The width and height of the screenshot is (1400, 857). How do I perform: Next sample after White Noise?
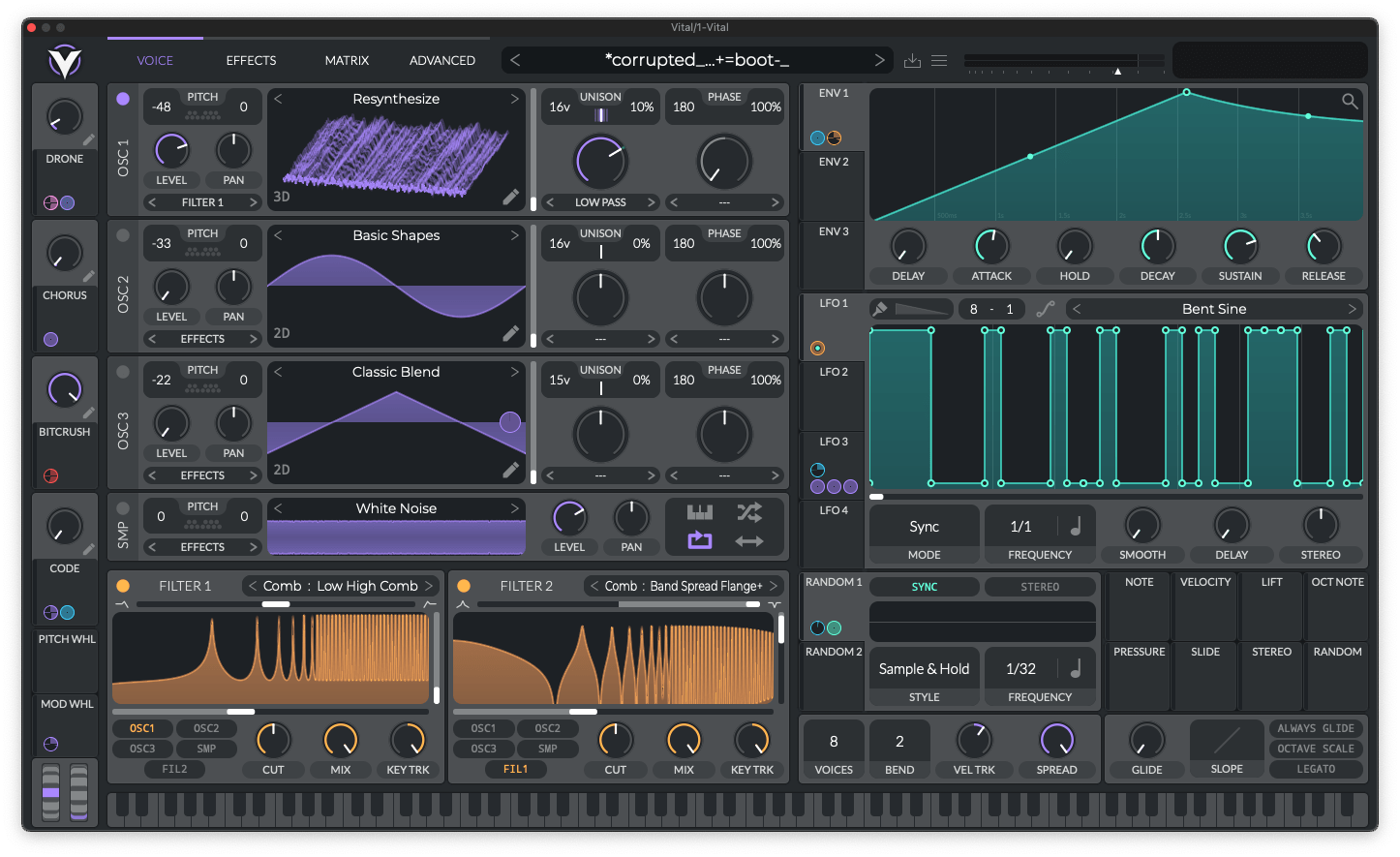(x=515, y=508)
